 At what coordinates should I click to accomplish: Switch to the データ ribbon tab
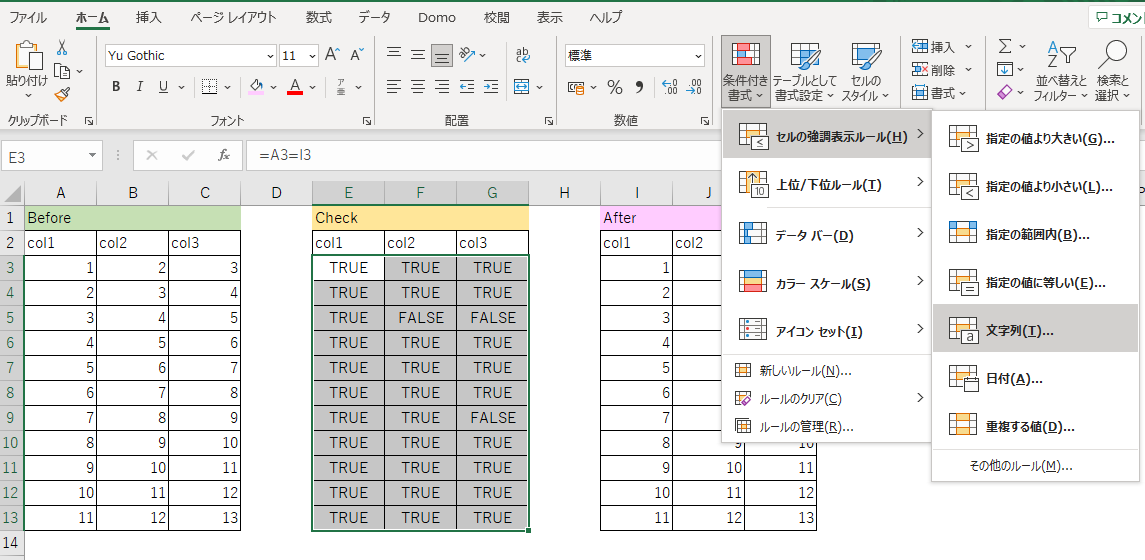pyautogui.click(x=375, y=18)
